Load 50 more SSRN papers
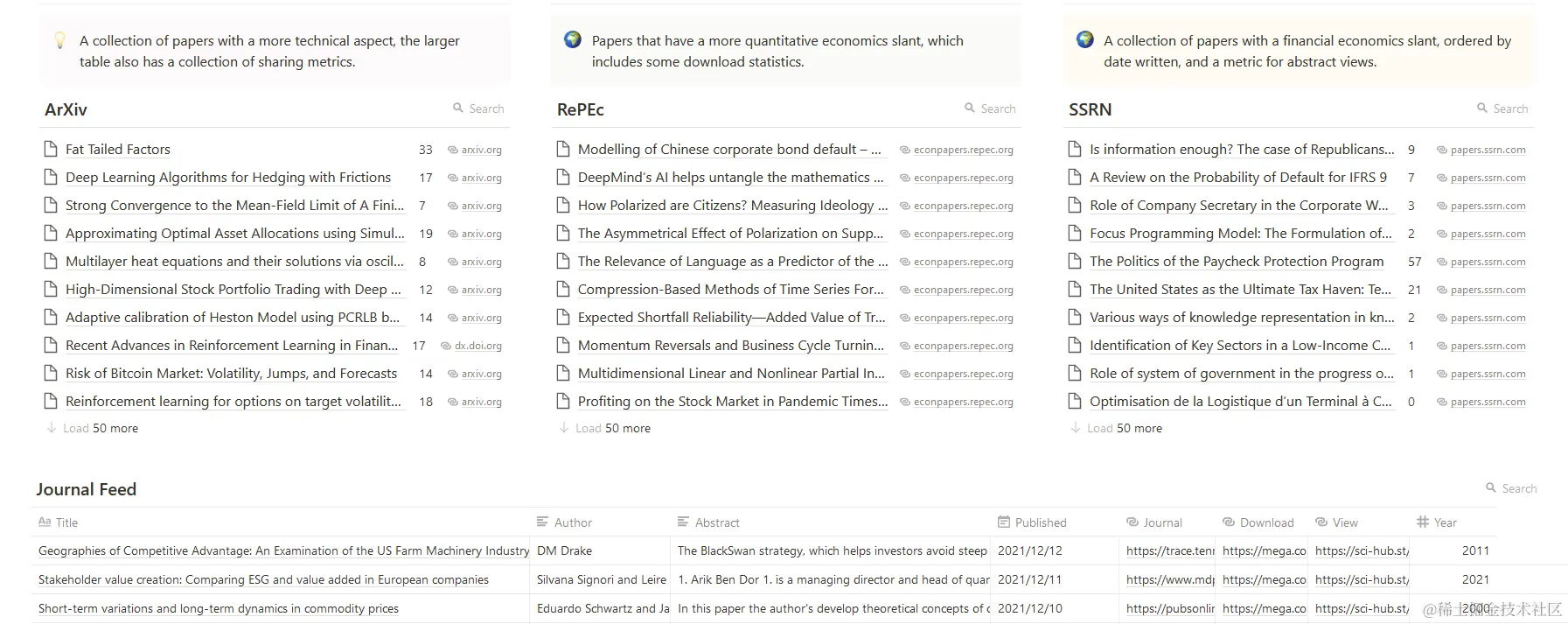 (1117, 428)
